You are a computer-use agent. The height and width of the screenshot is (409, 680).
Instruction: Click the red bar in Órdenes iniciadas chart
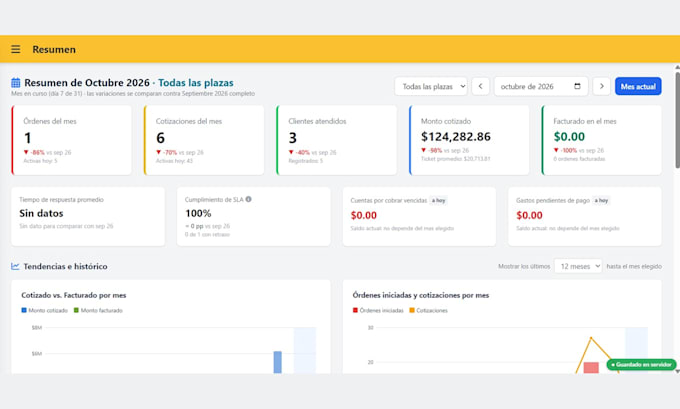[591, 368]
